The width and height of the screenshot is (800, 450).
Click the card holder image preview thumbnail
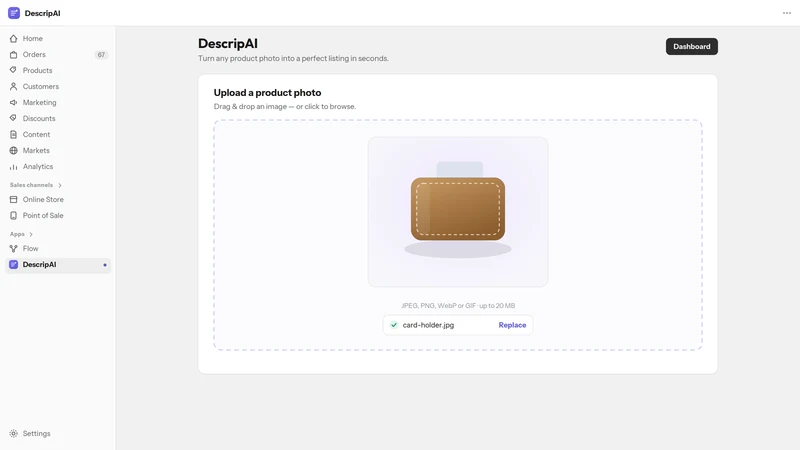click(x=458, y=212)
